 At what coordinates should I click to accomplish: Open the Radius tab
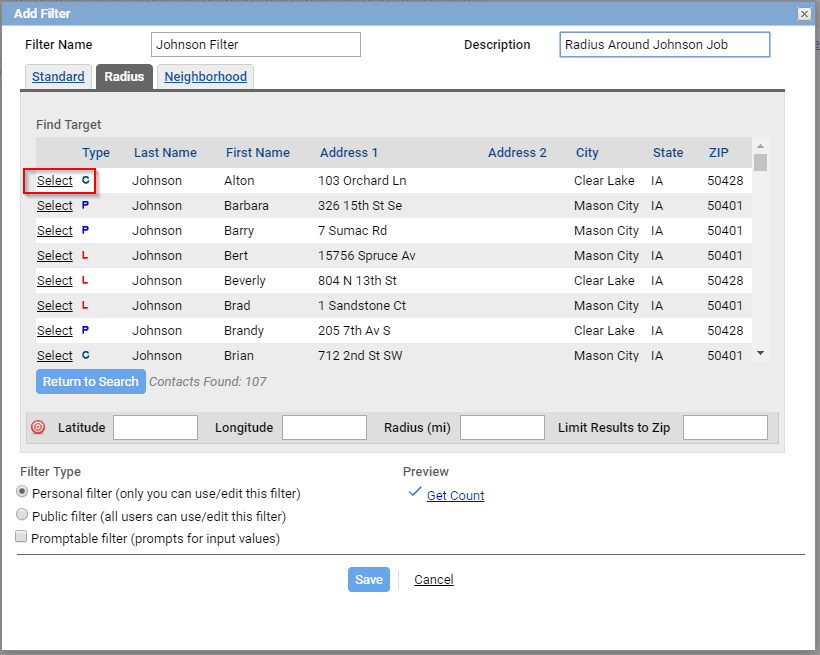click(124, 76)
